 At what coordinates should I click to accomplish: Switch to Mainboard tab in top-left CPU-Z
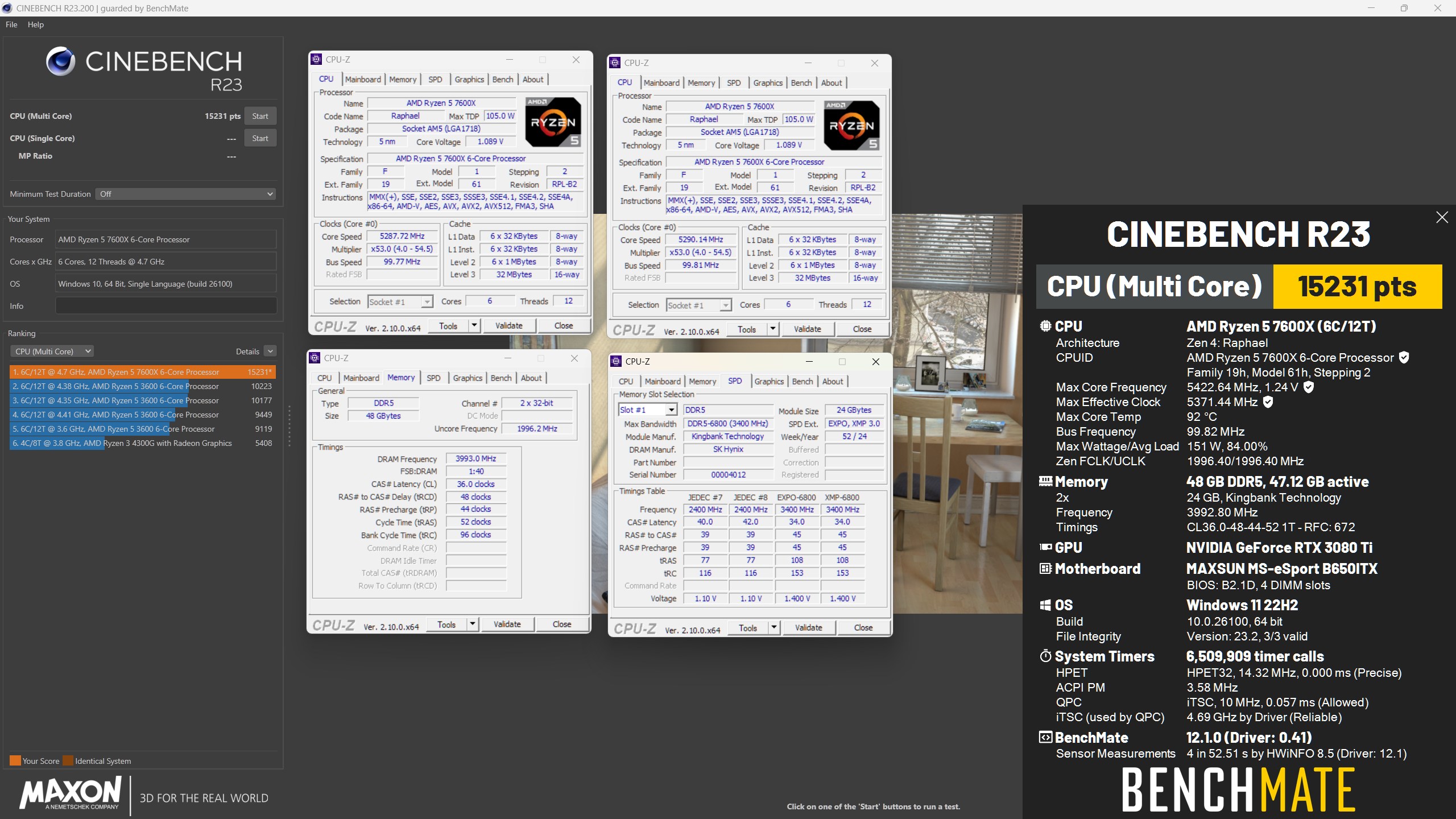(363, 79)
